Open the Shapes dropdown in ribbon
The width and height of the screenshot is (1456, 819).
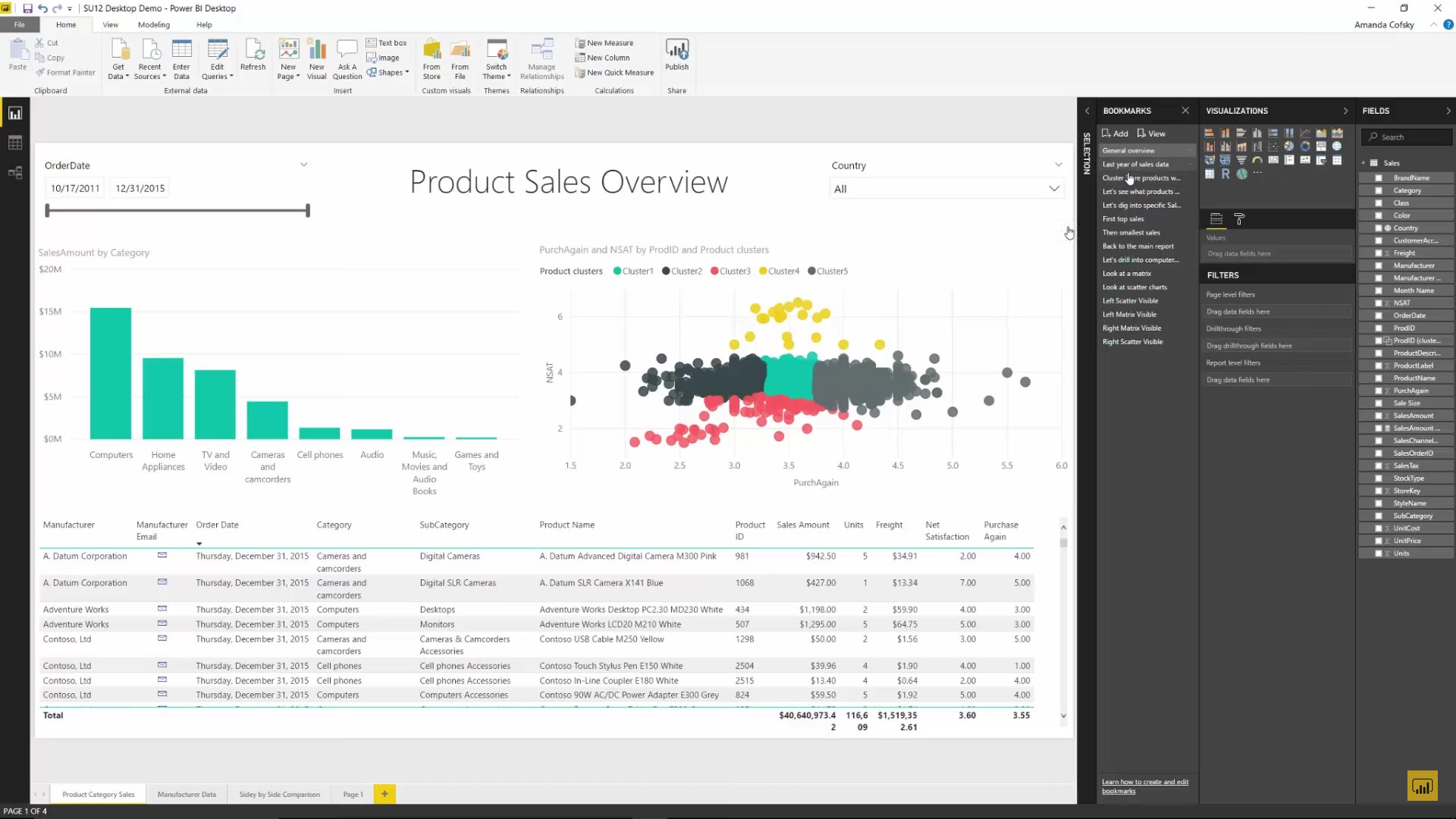[x=388, y=73]
